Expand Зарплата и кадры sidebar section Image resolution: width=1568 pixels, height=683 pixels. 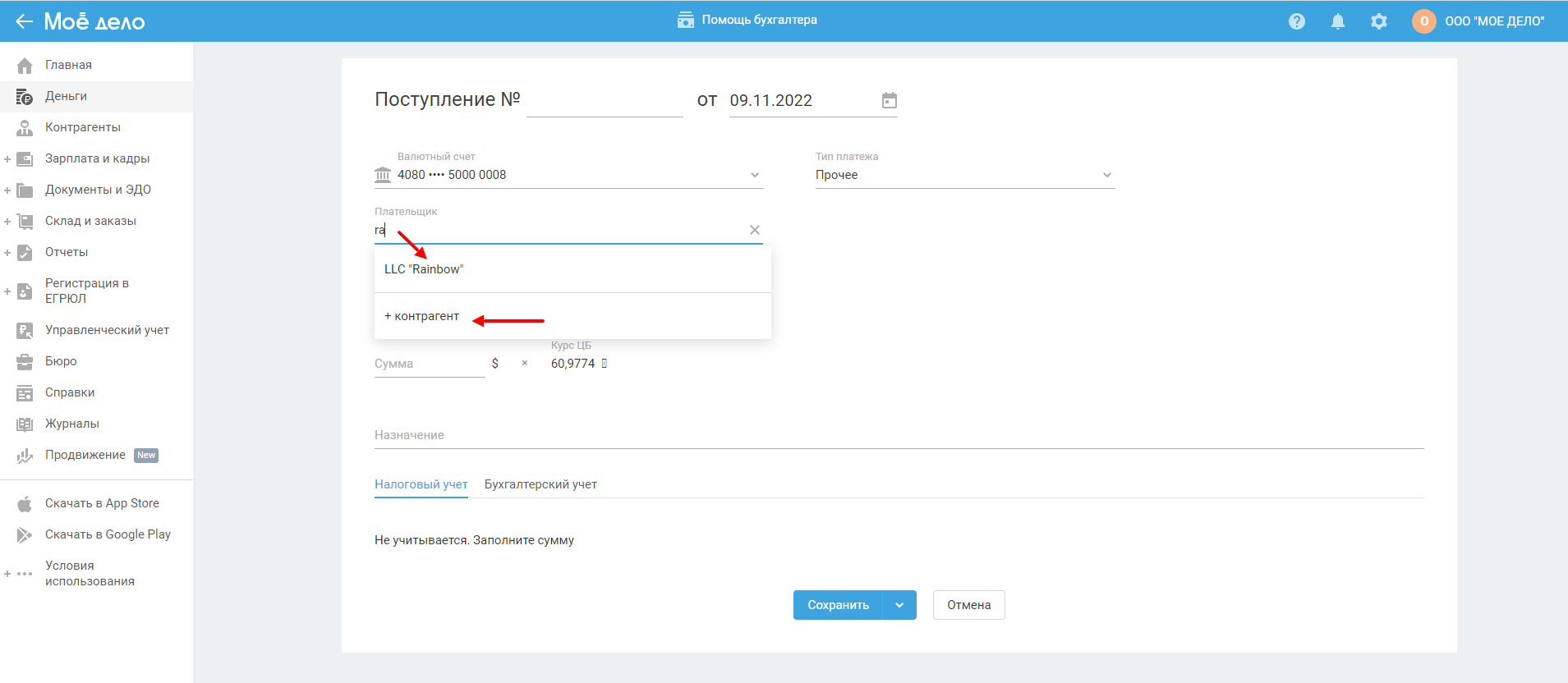[7, 159]
